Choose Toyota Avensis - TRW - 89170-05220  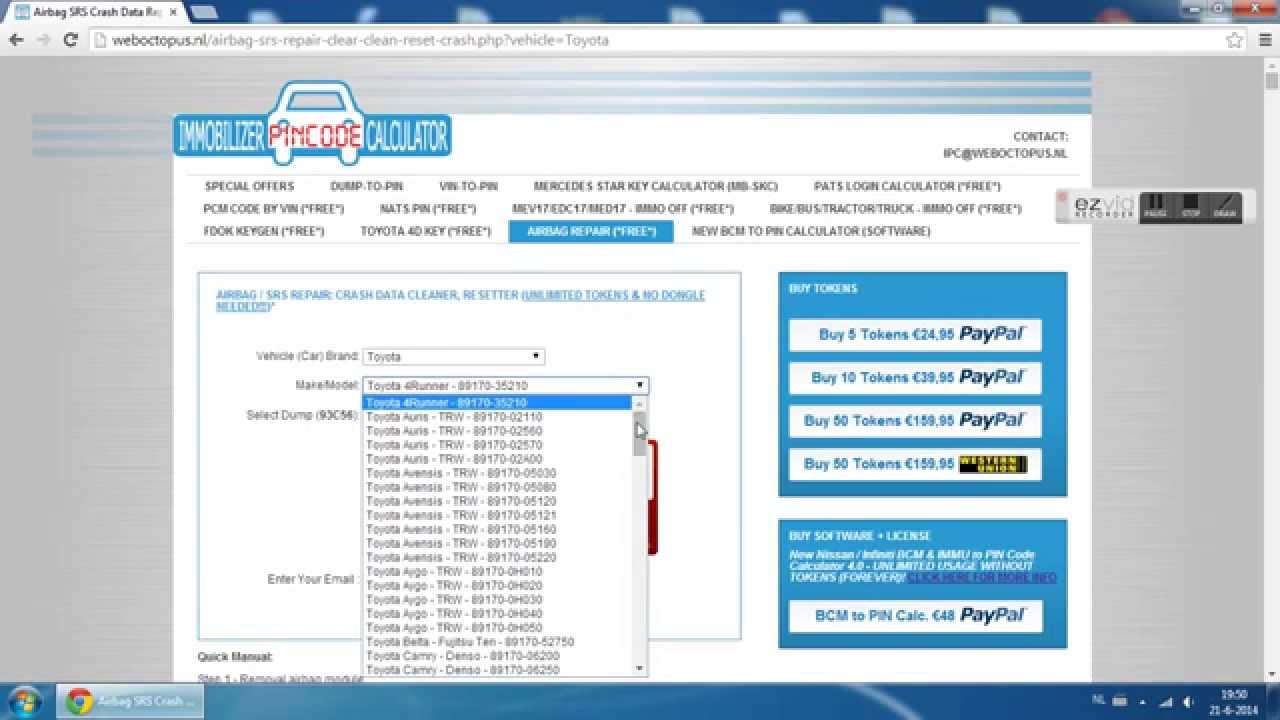[498, 557]
